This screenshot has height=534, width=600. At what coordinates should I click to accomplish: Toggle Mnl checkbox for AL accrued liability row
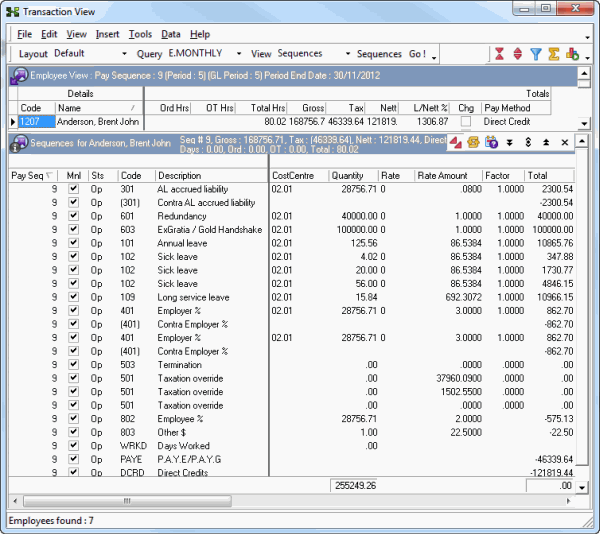(x=73, y=189)
